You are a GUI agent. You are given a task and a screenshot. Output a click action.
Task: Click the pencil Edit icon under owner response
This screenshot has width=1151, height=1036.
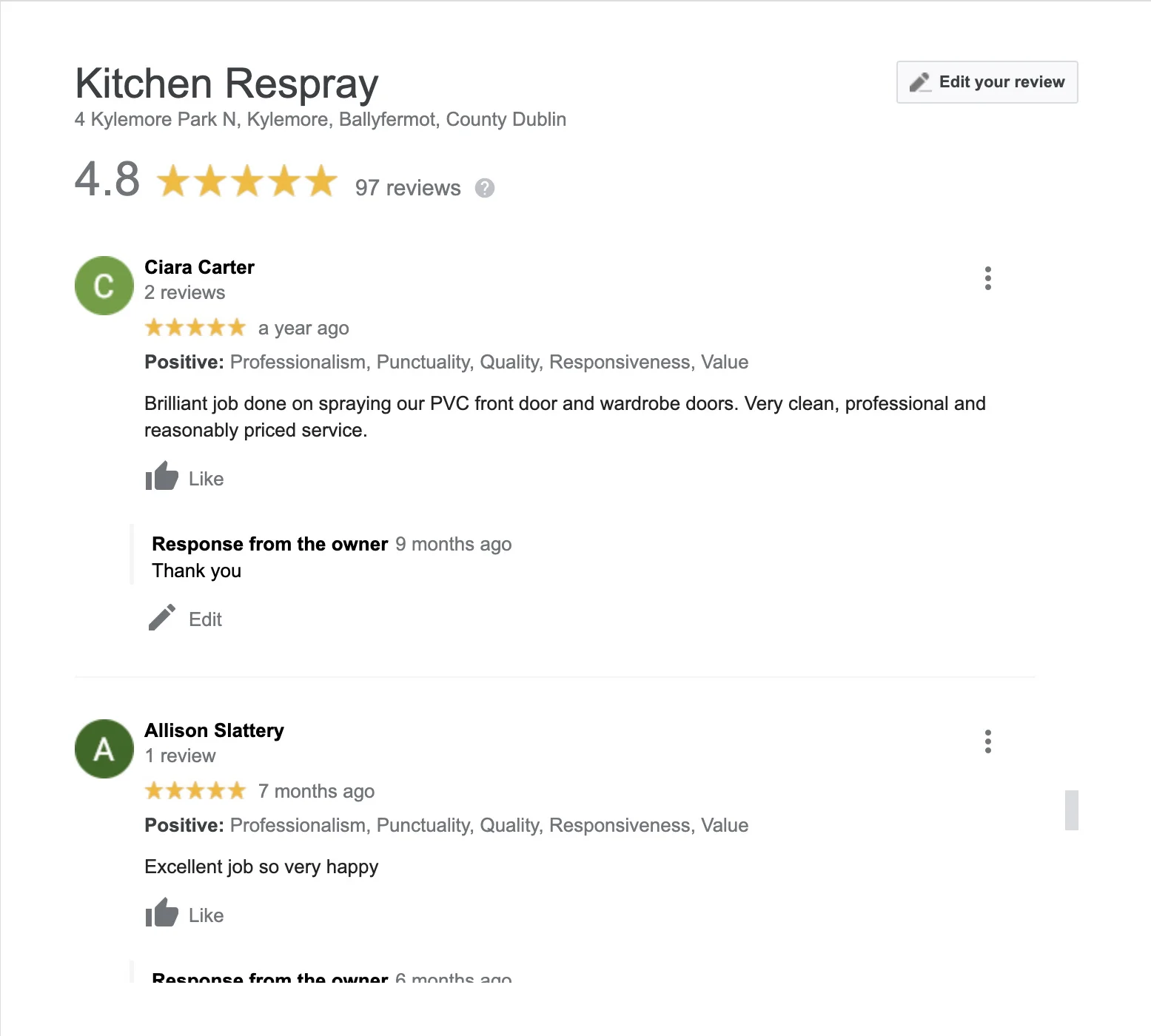click(x=161, y=617)
